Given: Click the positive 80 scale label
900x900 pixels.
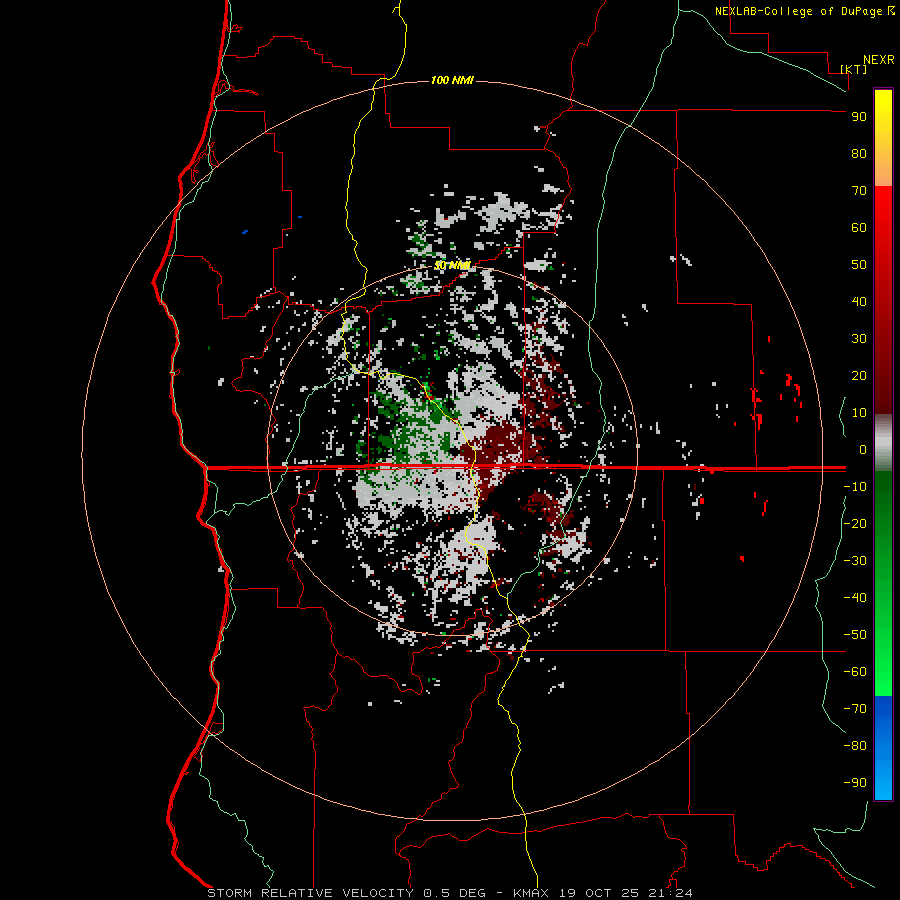Looking at the screenshot, I should (x=859, y=154).
